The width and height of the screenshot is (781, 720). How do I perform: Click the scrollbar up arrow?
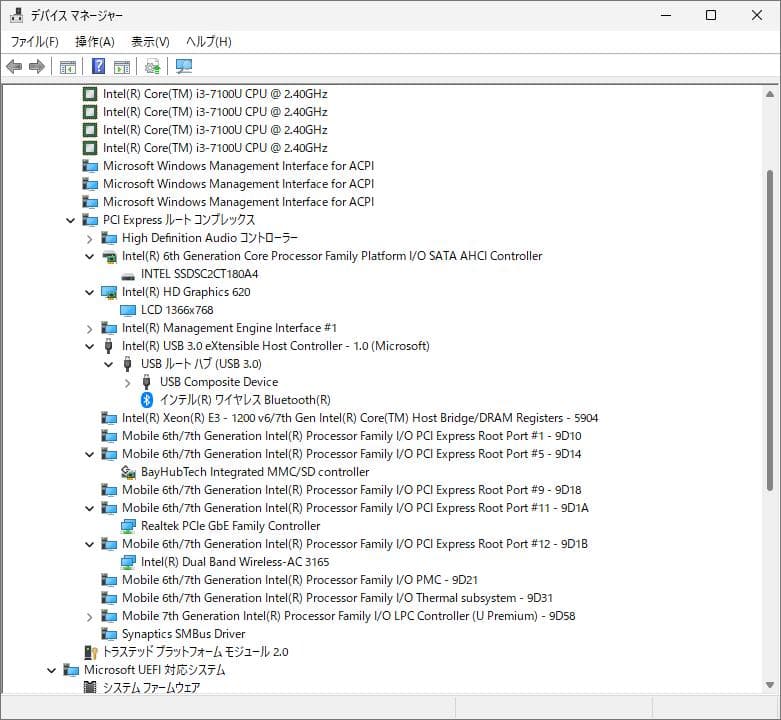click(x=770, y=94)
